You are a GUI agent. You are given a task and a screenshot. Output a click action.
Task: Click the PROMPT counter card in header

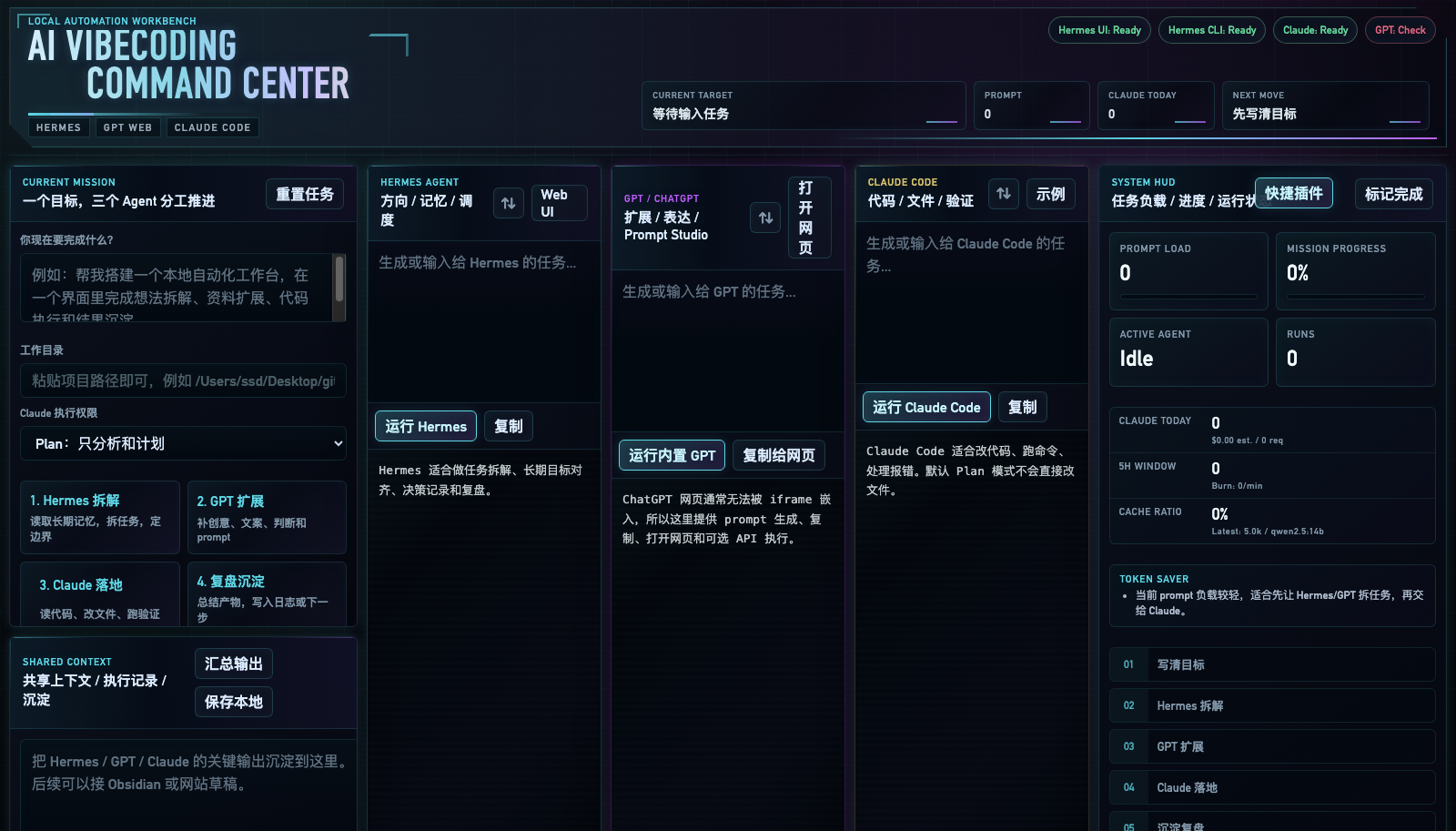point(1032,106)
